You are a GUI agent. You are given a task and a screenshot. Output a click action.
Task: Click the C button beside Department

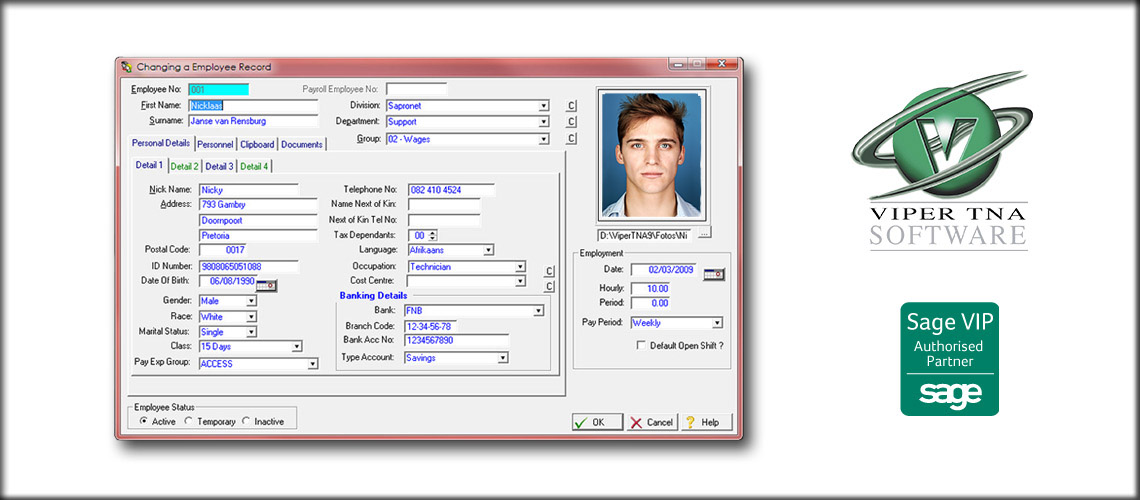coord(571,122)
